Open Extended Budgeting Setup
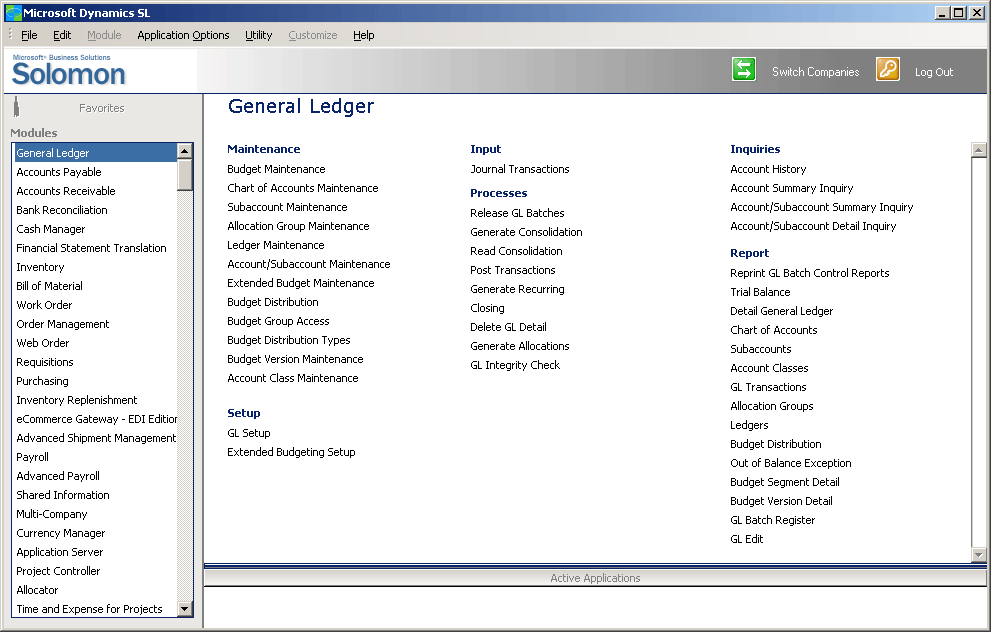 point(291,452)
